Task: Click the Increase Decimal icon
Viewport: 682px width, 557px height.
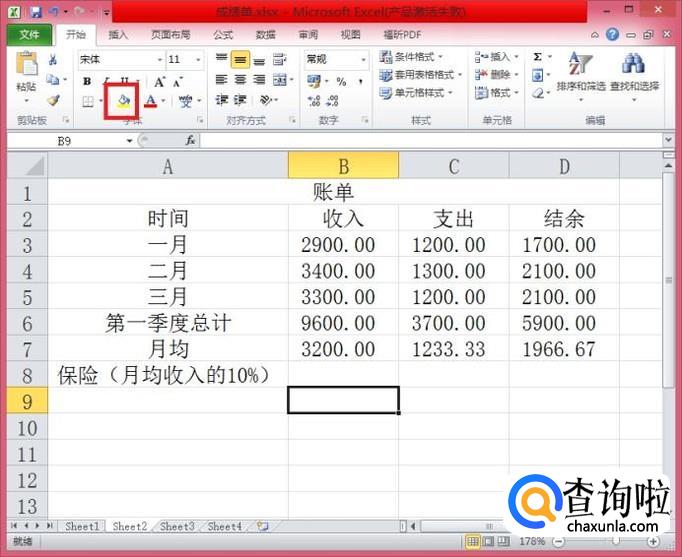Action: click(x=314, y=101)
